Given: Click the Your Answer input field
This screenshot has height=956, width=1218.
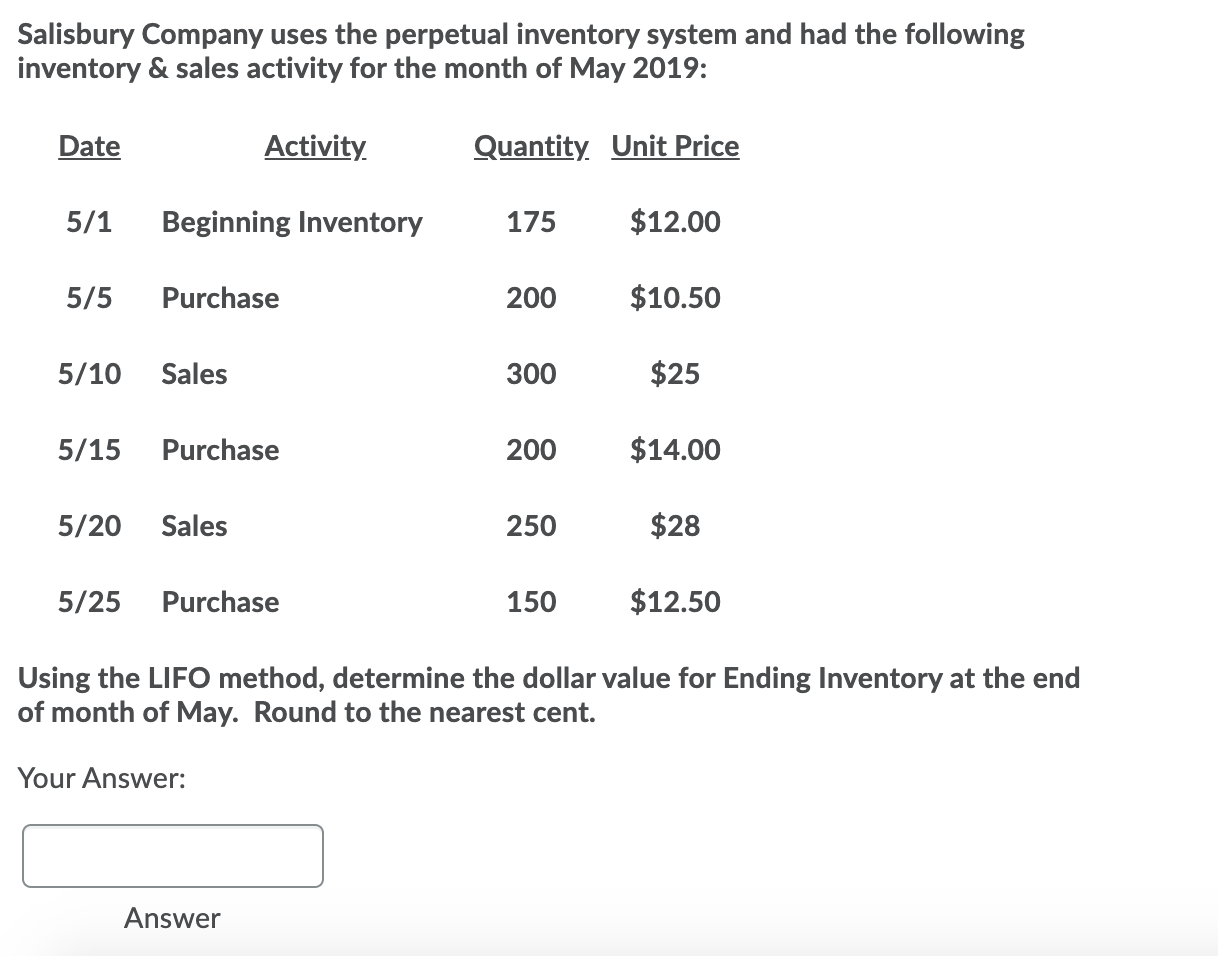Looking at the screenshot, I should tap(173, 855).
